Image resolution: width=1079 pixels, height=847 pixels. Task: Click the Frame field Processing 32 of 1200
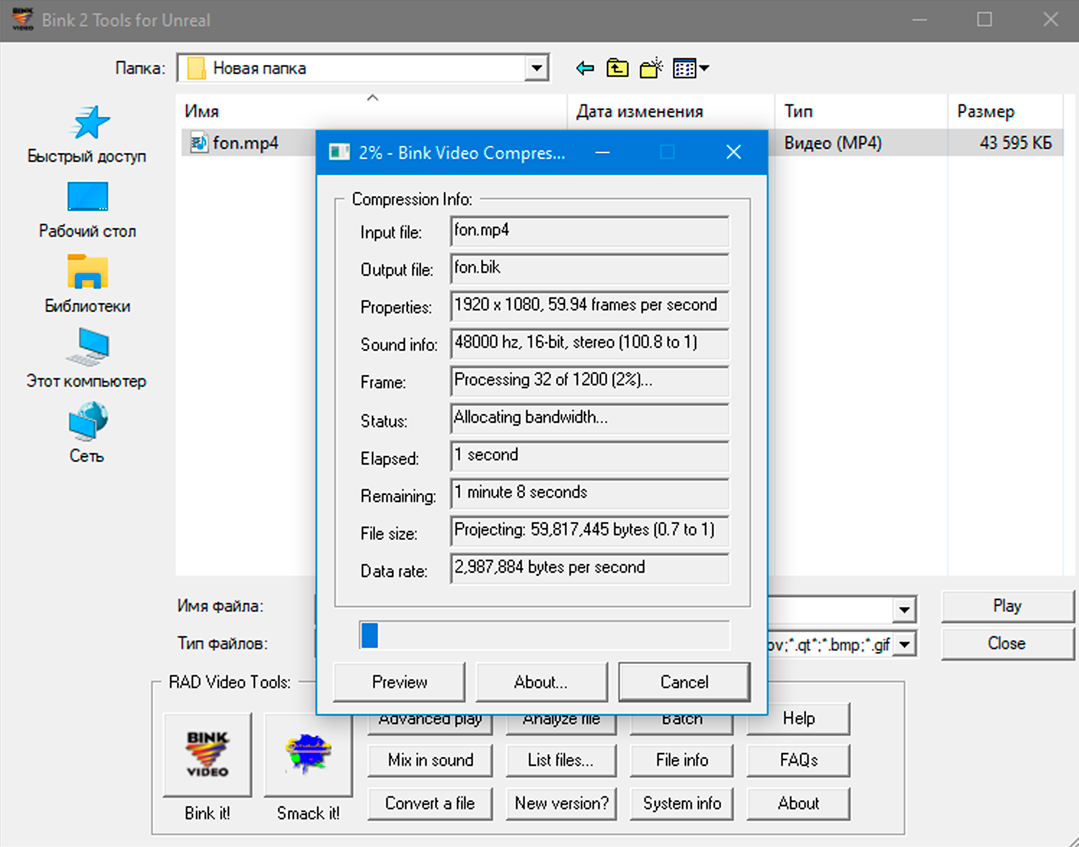coord(590,380)
